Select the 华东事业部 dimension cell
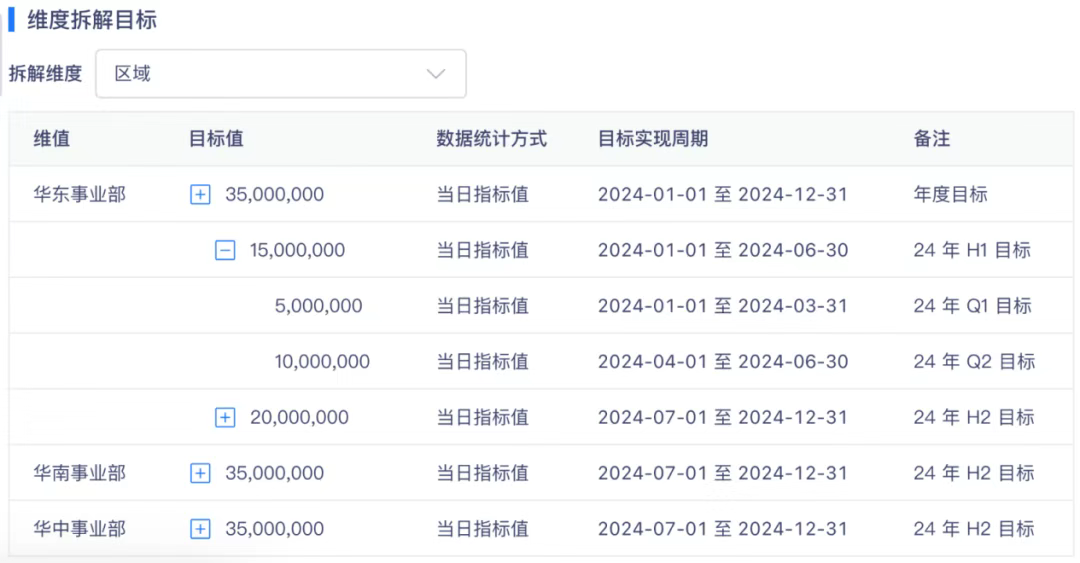This screenshot has height=563, width=1080. 80,195
